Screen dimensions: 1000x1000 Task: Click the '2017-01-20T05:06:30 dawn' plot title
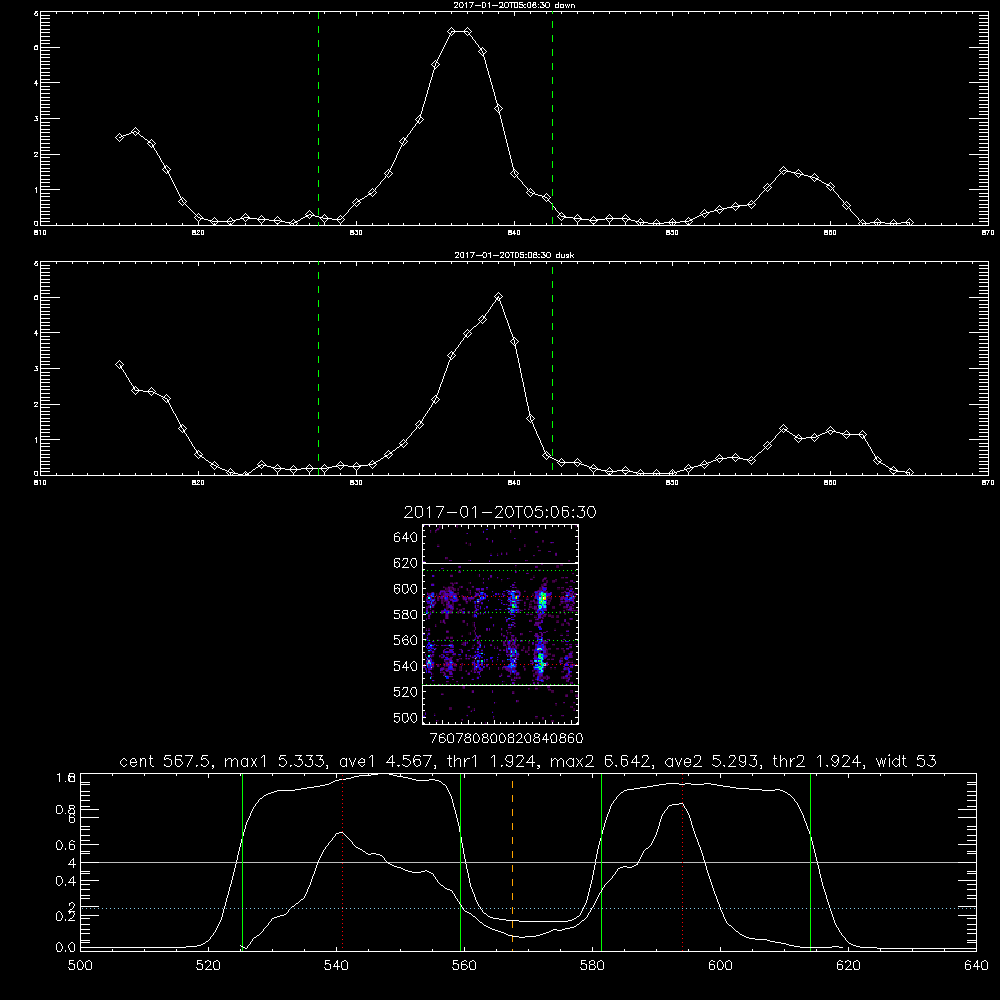point(514,5)
